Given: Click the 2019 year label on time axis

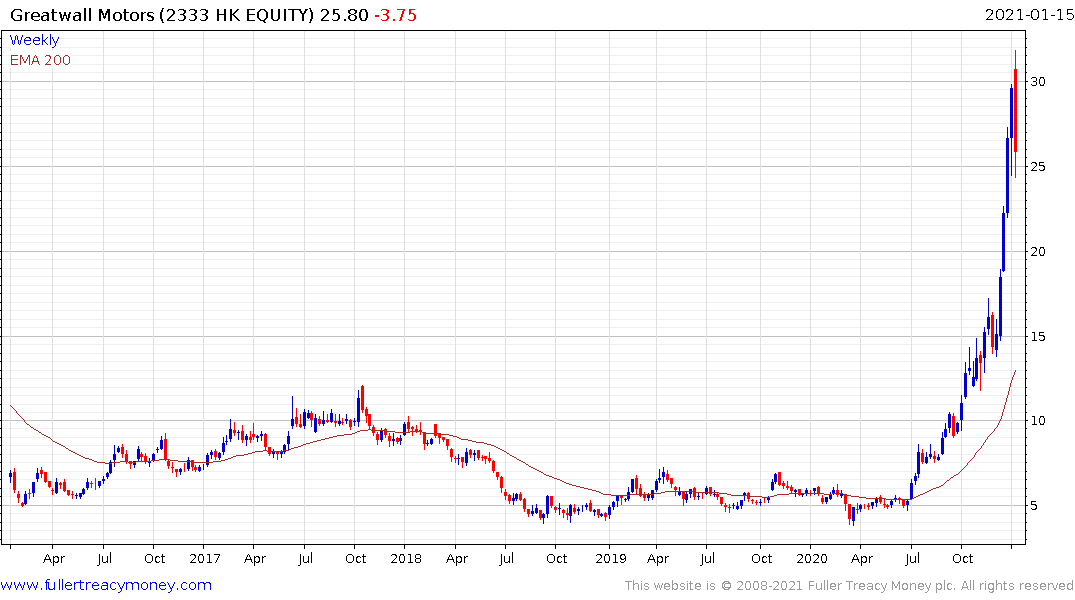Looking at the screenshot, I should tap(611, 559).
